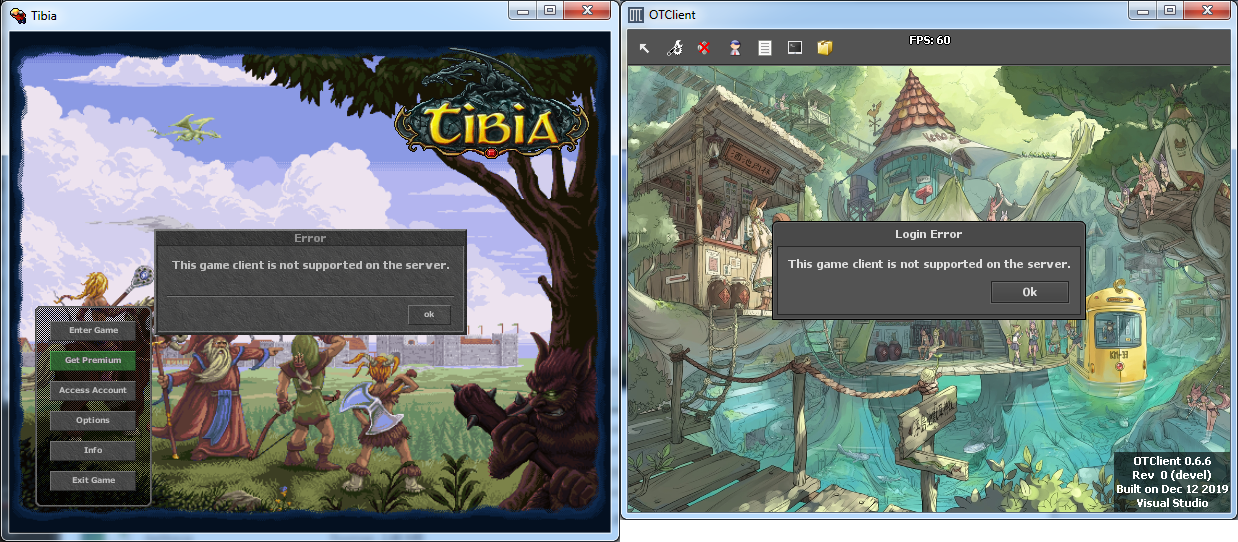Click Ok in OTClient Login Error dialog
Image resolution: width=1238 pixels, height=542 pixels.
1030,292
